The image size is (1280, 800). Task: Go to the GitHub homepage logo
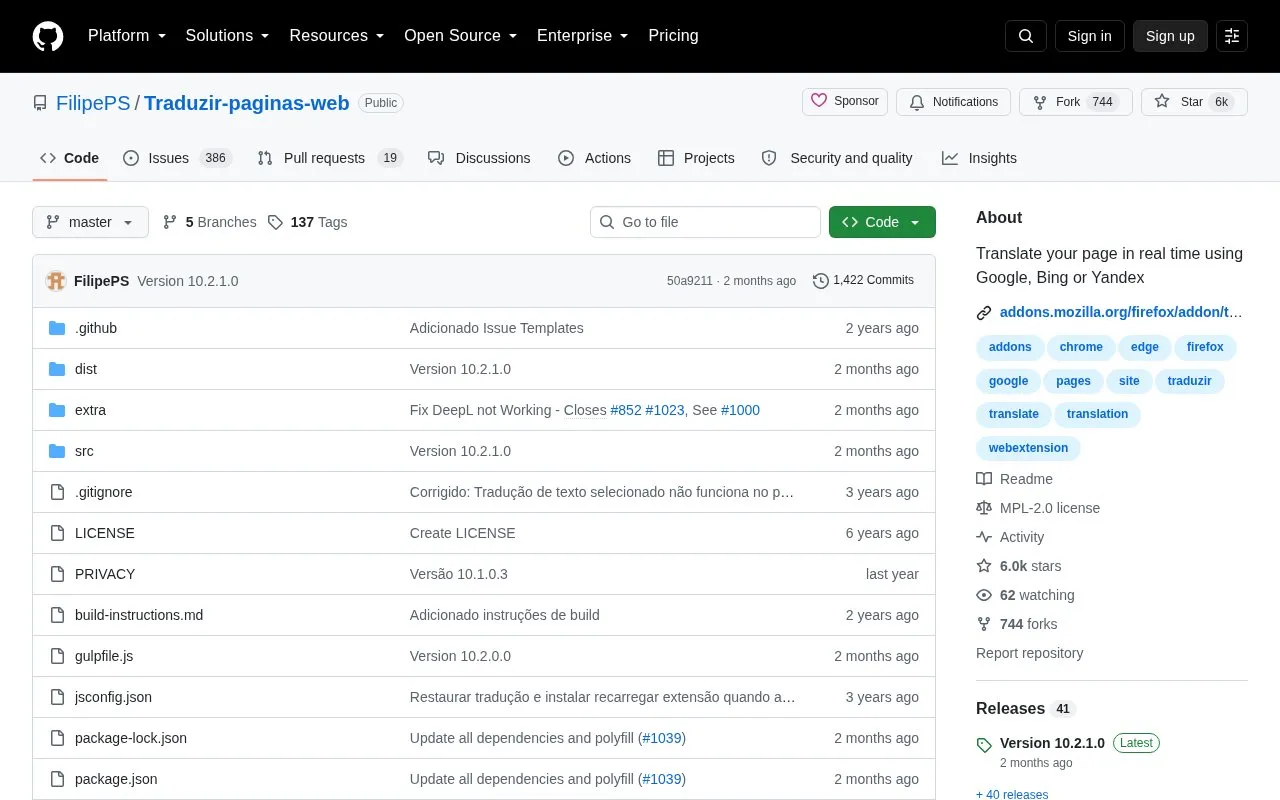pyautogui.click(x=48, y=36)
